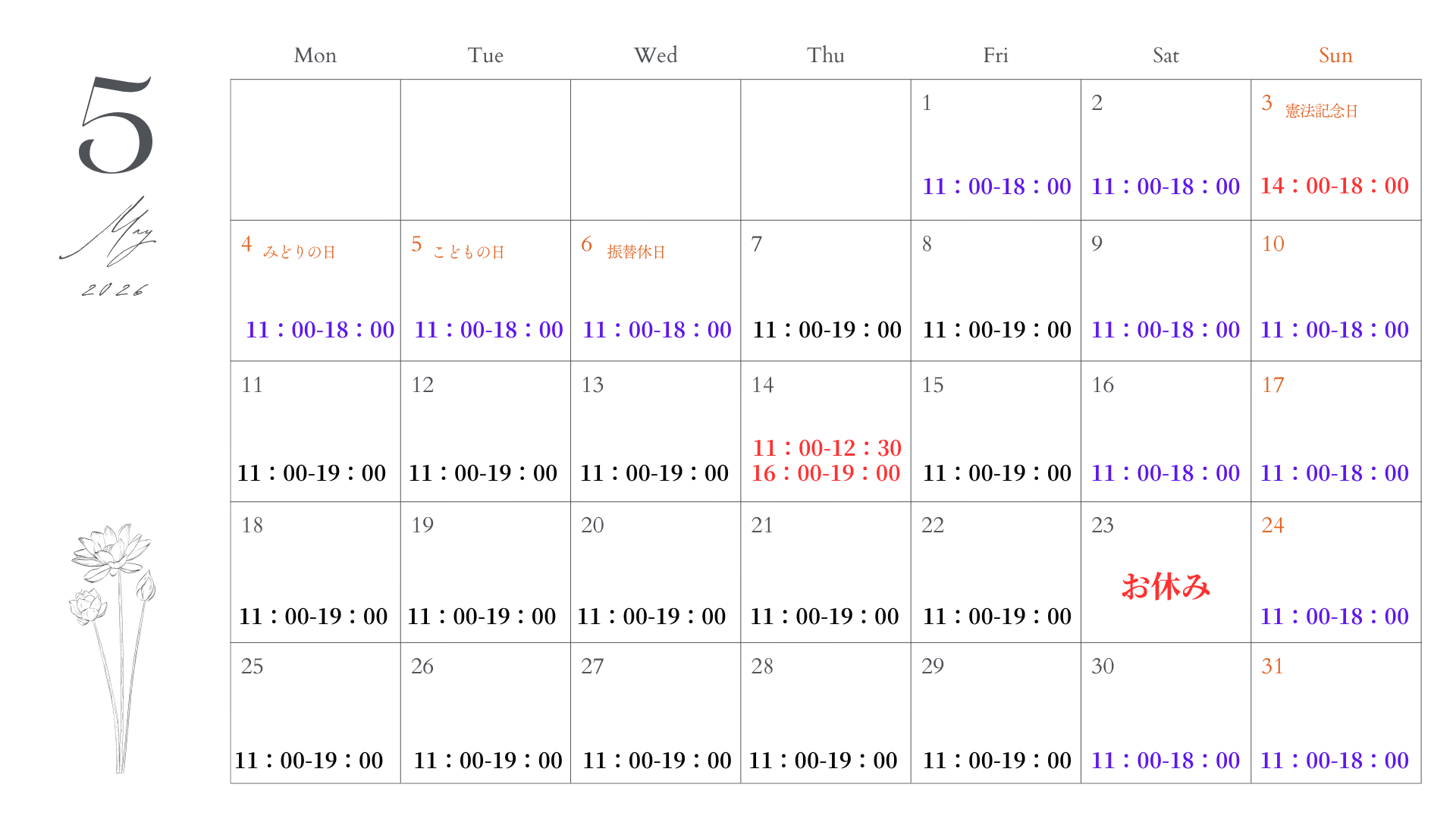The width and height of the screenshot is (1456, 819).
Task: Select the Sun column header
Action: pyautogui.click(x=1335, y=55)
